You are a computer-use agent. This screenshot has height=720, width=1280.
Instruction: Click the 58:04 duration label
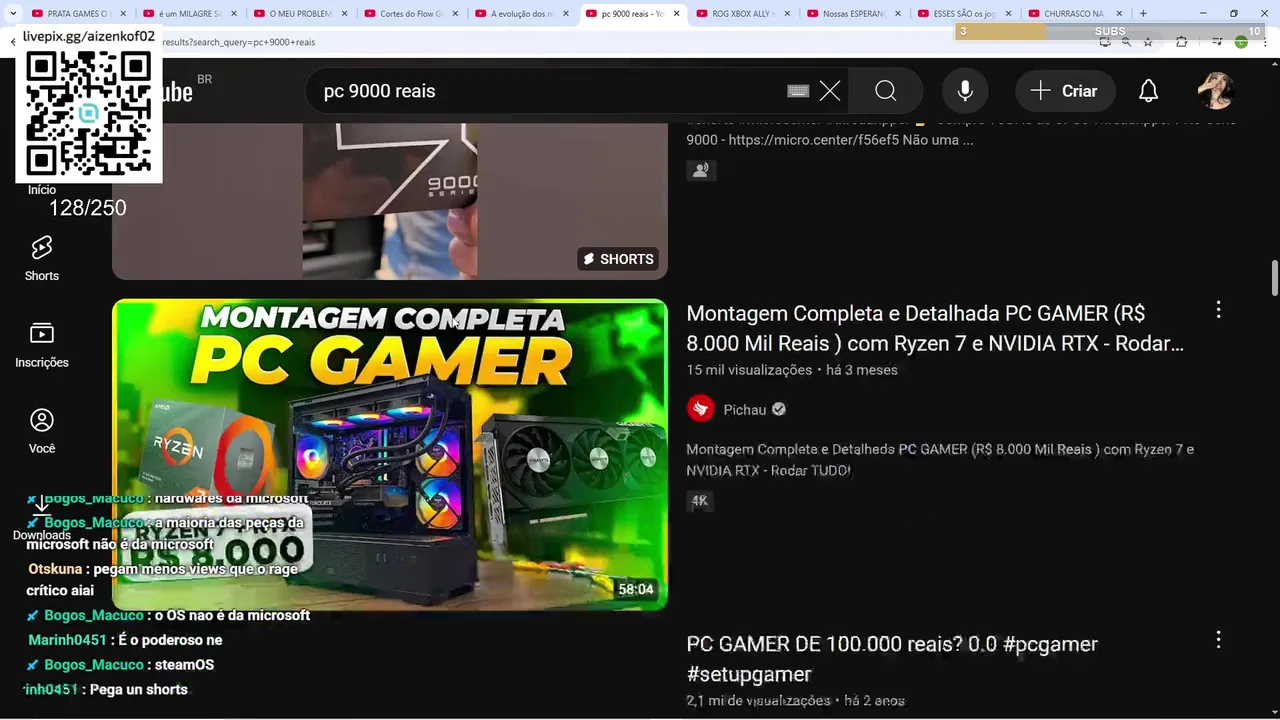[636, 589]
